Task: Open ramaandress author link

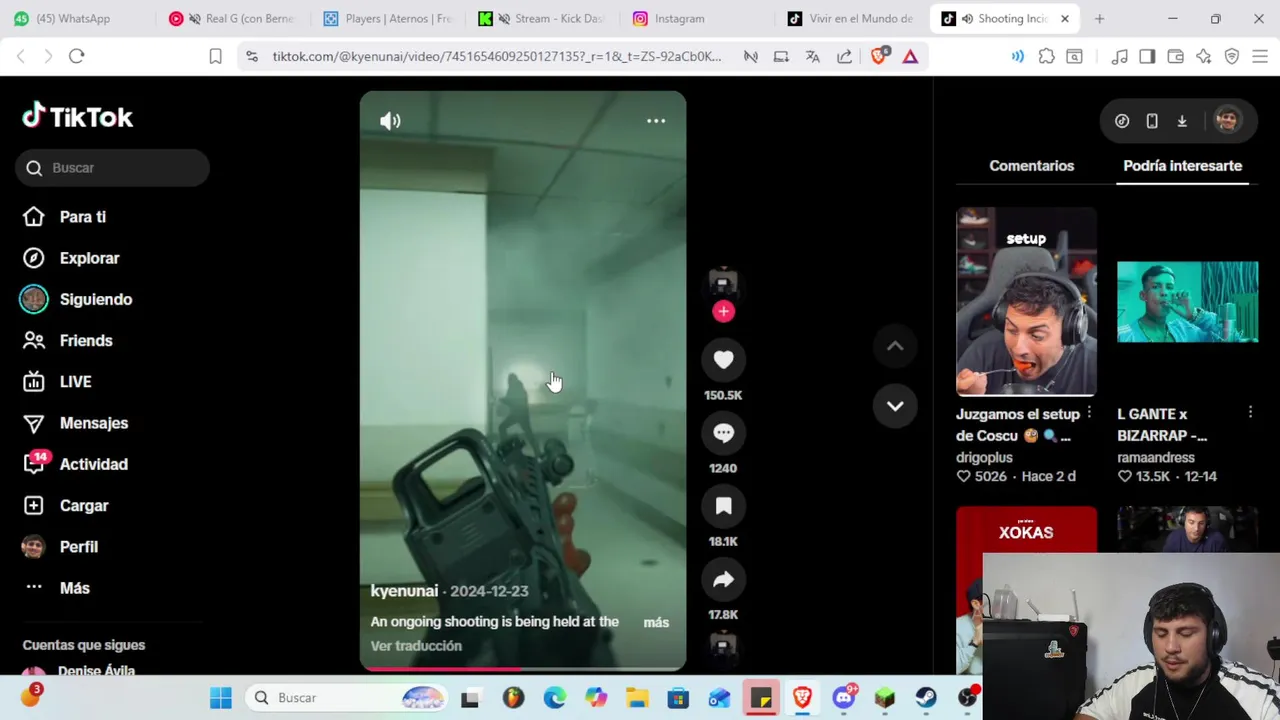Action: point(1156,457)
